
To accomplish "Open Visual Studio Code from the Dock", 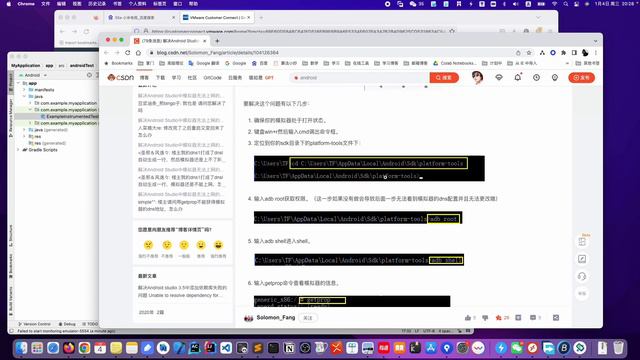I will (x=226, y=348).
